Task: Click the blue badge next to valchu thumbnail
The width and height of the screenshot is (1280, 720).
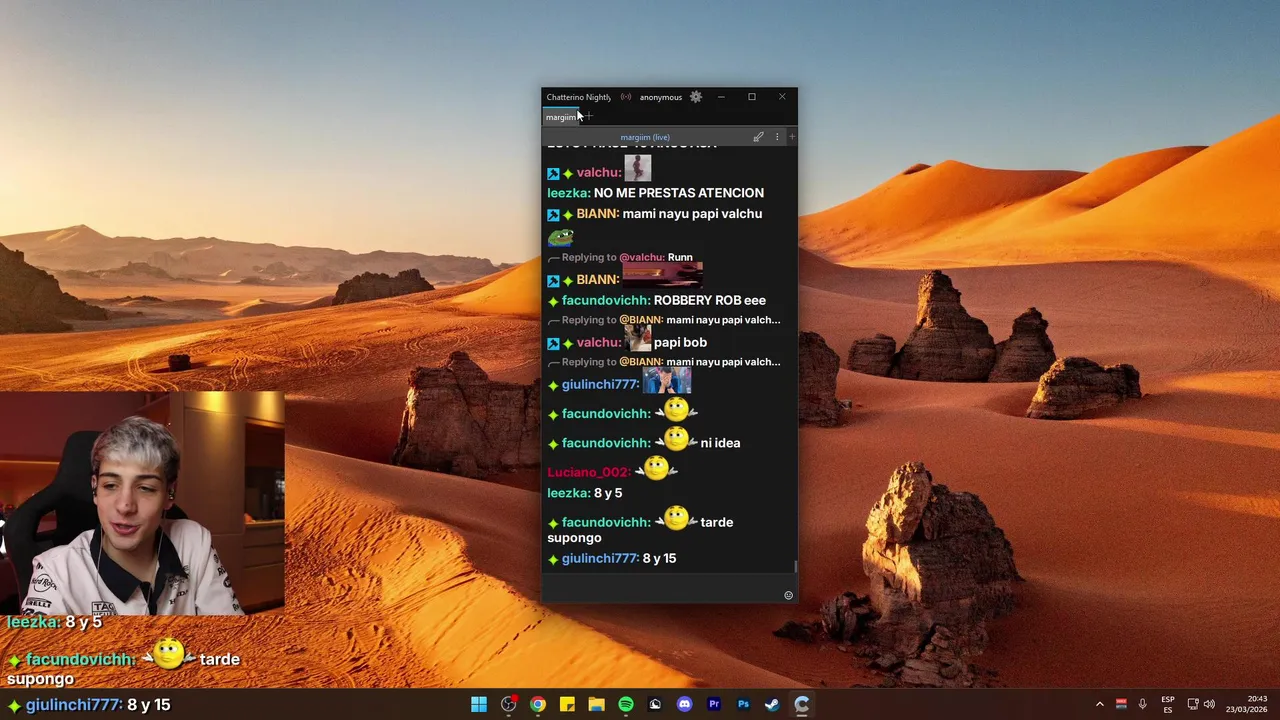Action: pos(553,173)
